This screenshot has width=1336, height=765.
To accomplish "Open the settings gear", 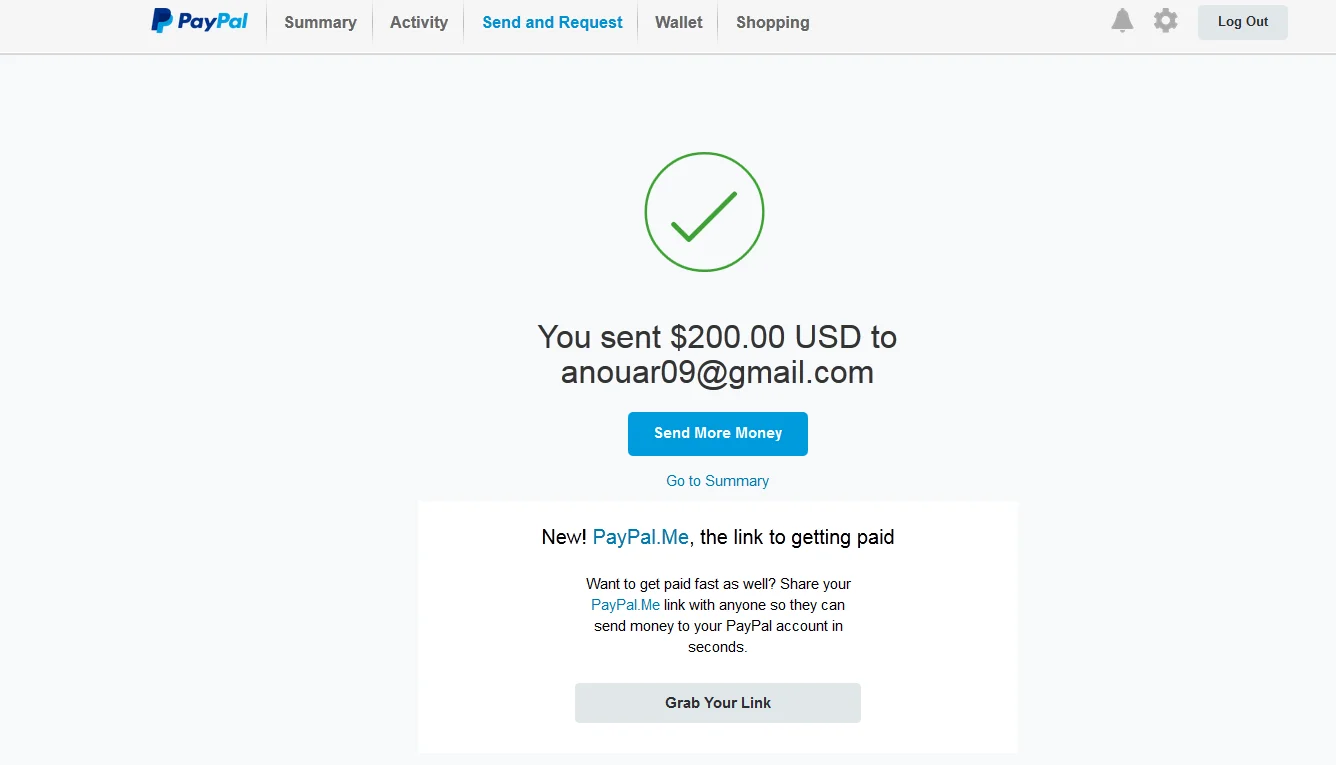I will [1165, 21].
